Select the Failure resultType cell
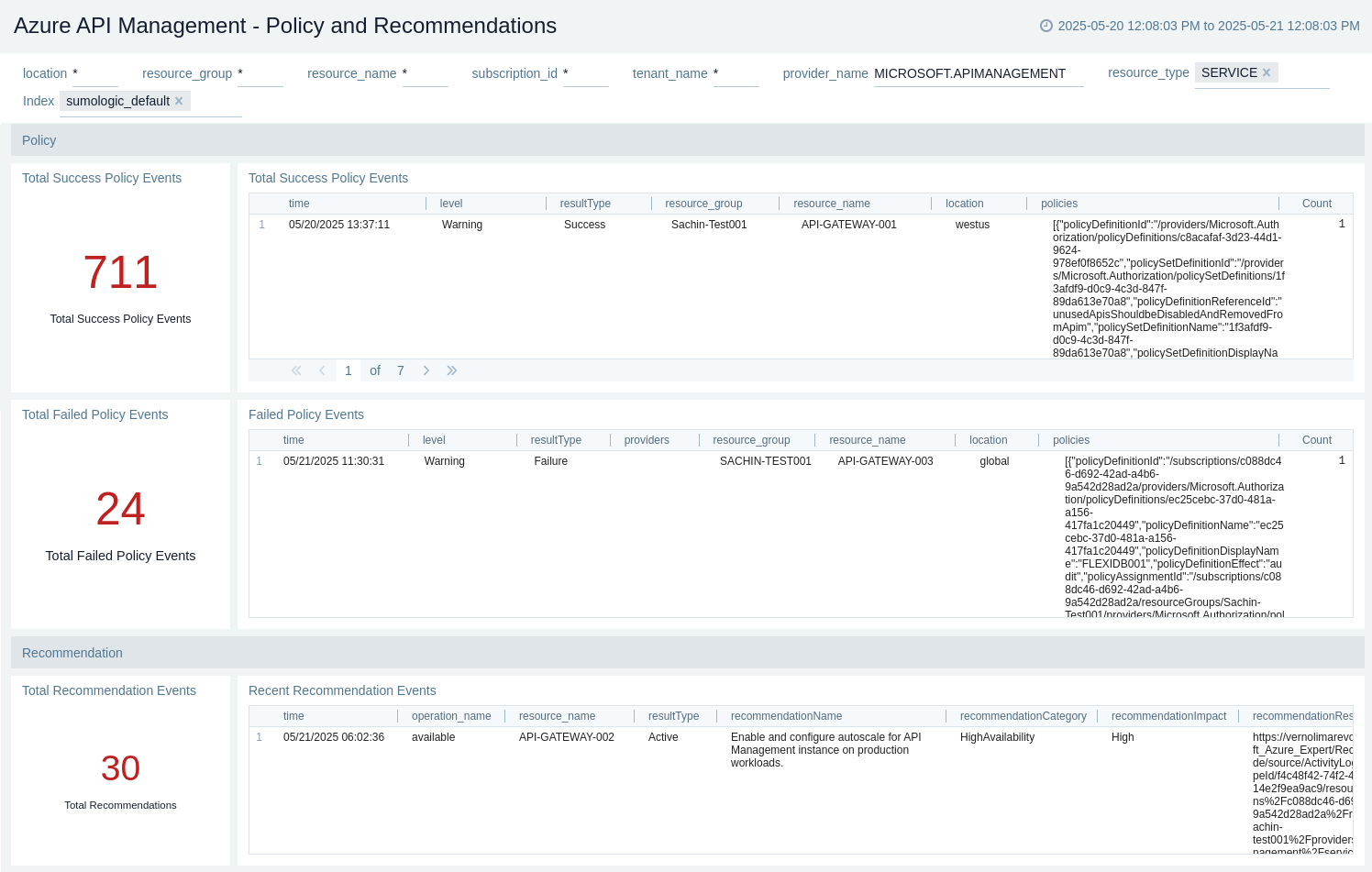1372x872 pixels. coord(551,461)
